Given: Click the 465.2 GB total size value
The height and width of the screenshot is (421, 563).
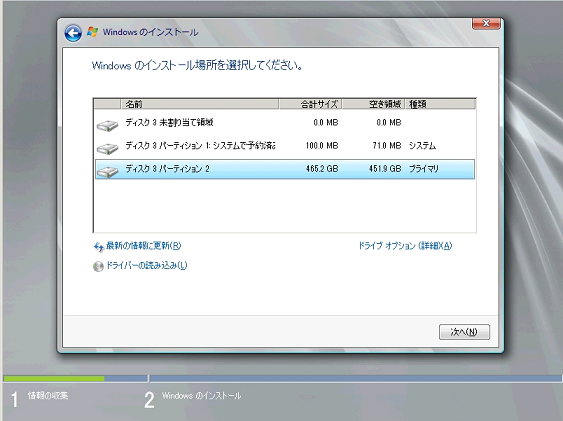Looking at the screenshot, I should click(322, 169).
